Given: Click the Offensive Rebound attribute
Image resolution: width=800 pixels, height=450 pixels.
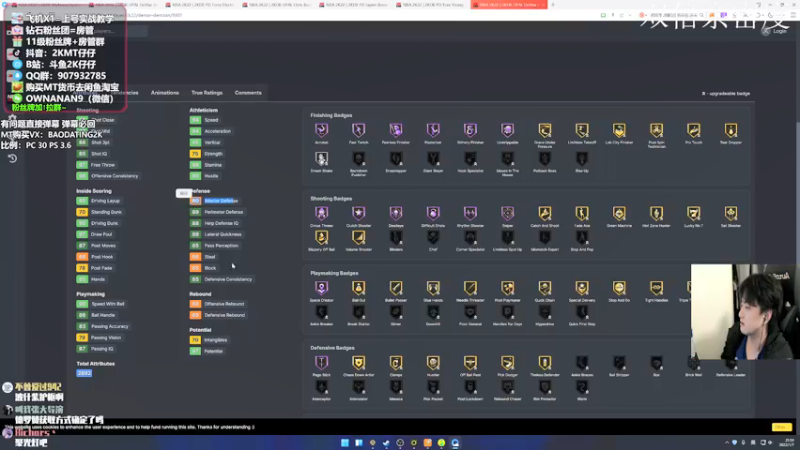Looking at the screenshot, I should [x=217, y=304].
